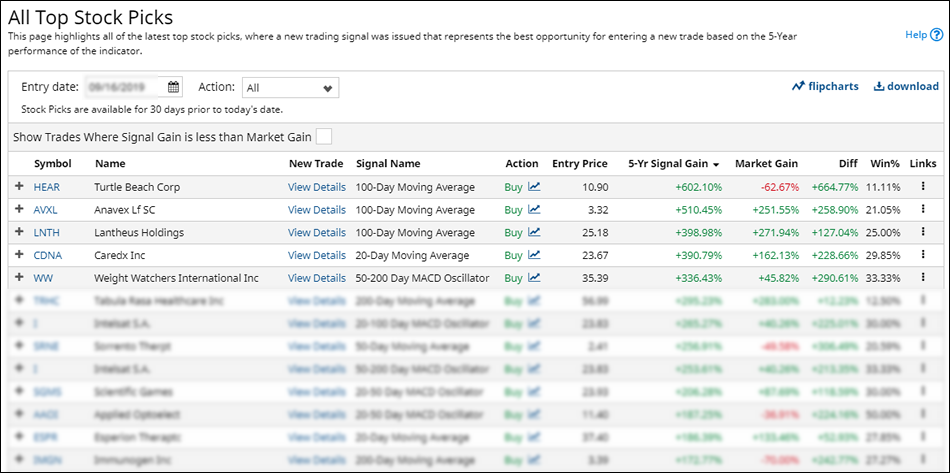The image size is (950, 473).
Task: Expand the CDNA row with plus sign
Action: coord(19,254)
